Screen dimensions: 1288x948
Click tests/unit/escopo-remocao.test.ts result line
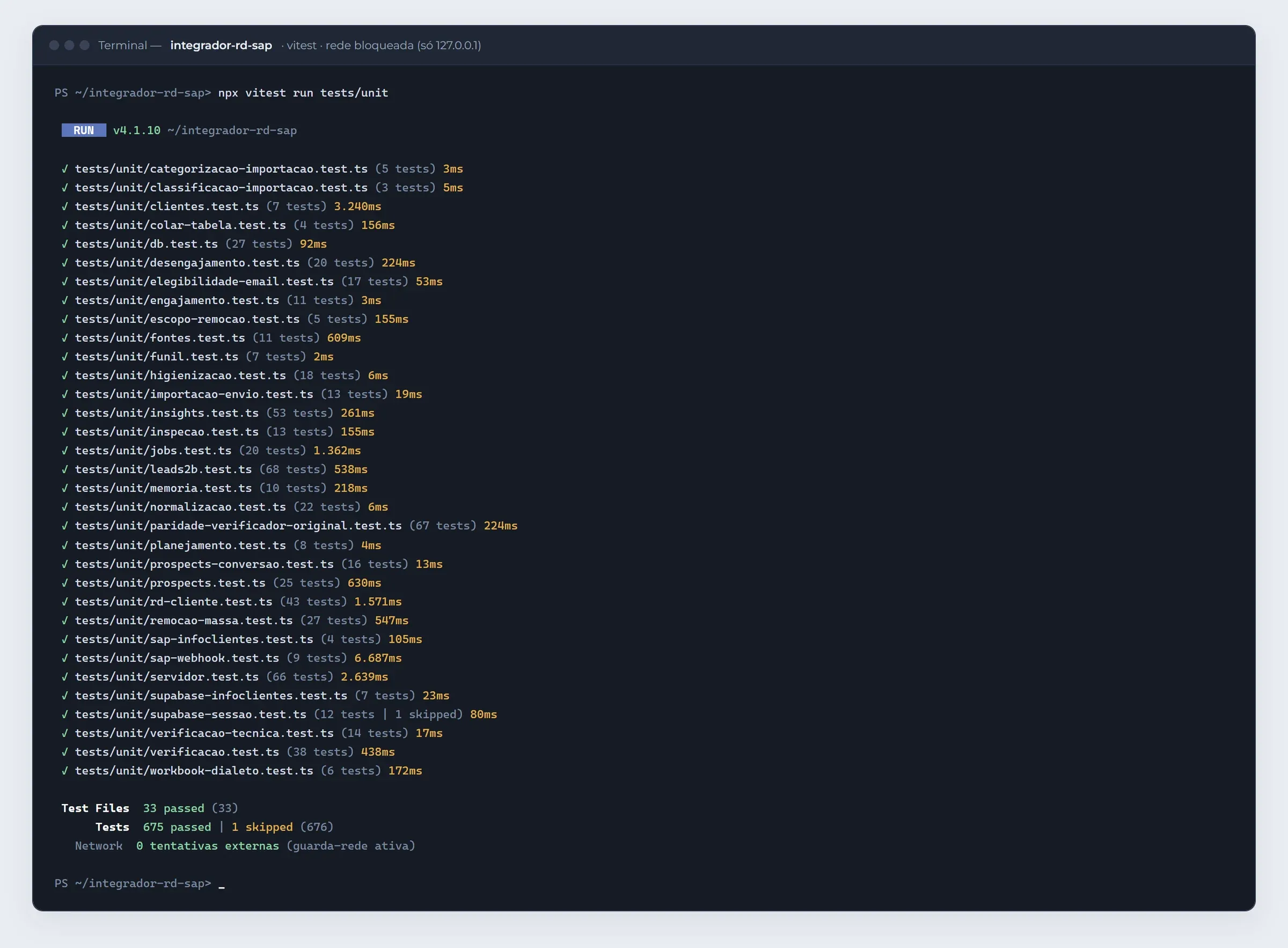(235, 319)
